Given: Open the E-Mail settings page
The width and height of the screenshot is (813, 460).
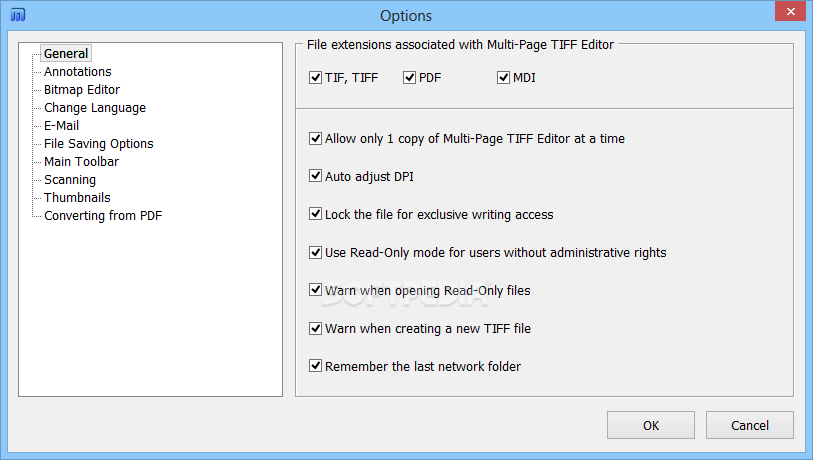Looking at the screenshot, I should click(x=61, y=126).
